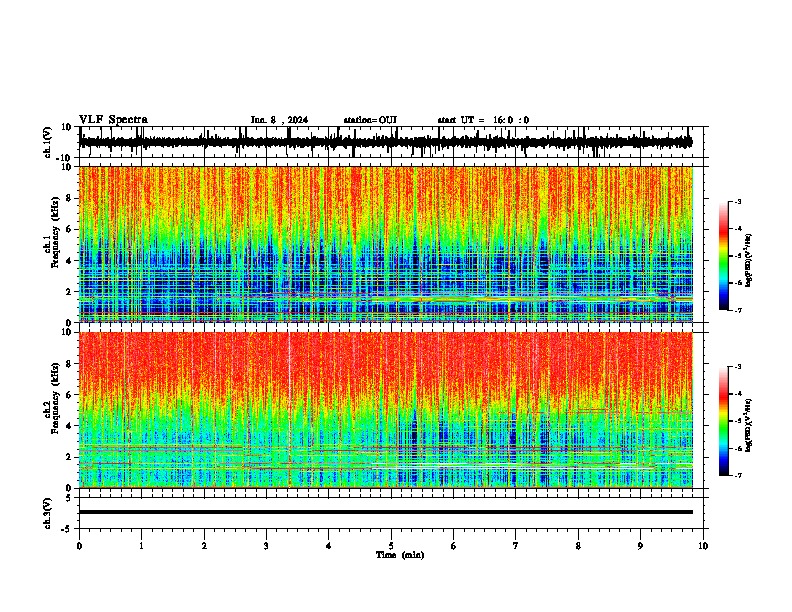Click time axis tick label '8'
The height and width of the screenshot is (612, 792).
(x=578, y=546)
